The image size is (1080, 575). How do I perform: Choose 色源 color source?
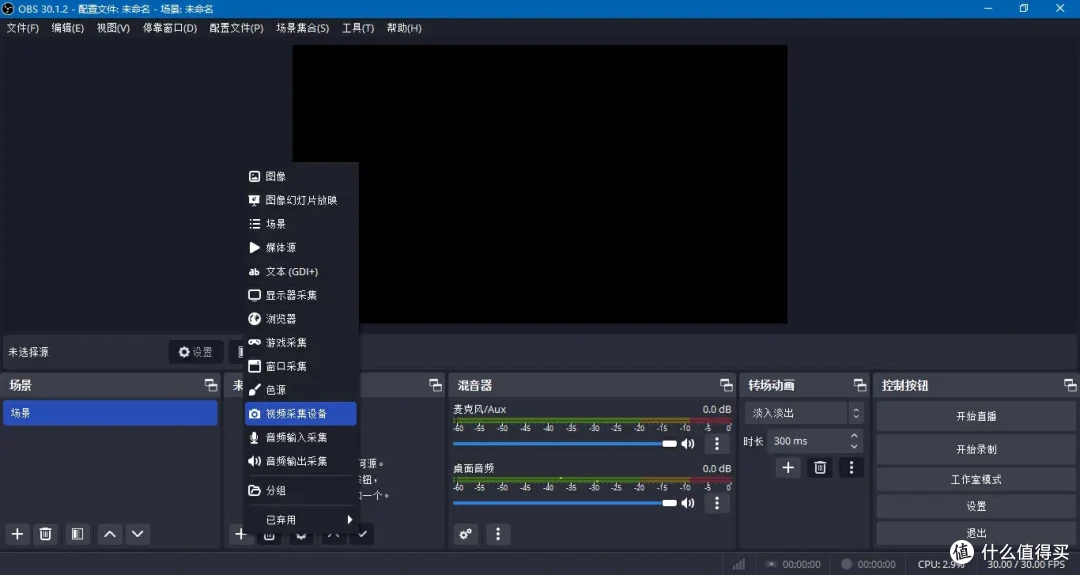click(302, 390)
